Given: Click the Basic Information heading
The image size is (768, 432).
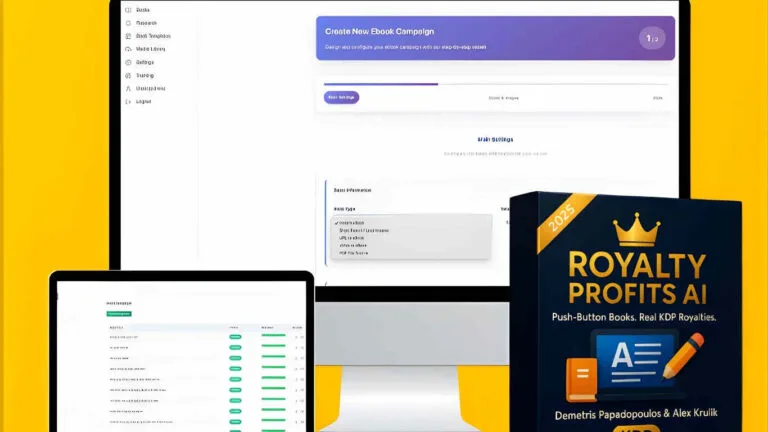Looking at the screenshot, I should [353, 190].
